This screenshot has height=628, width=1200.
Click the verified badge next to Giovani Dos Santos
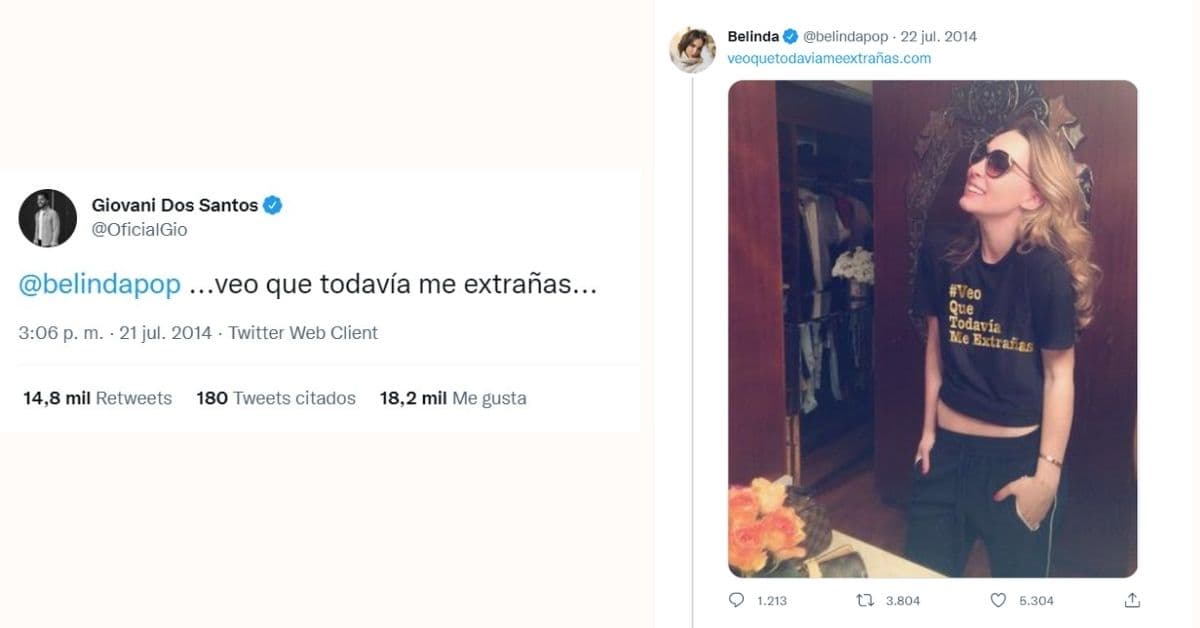pyautogui.click(x=271, y=203)
